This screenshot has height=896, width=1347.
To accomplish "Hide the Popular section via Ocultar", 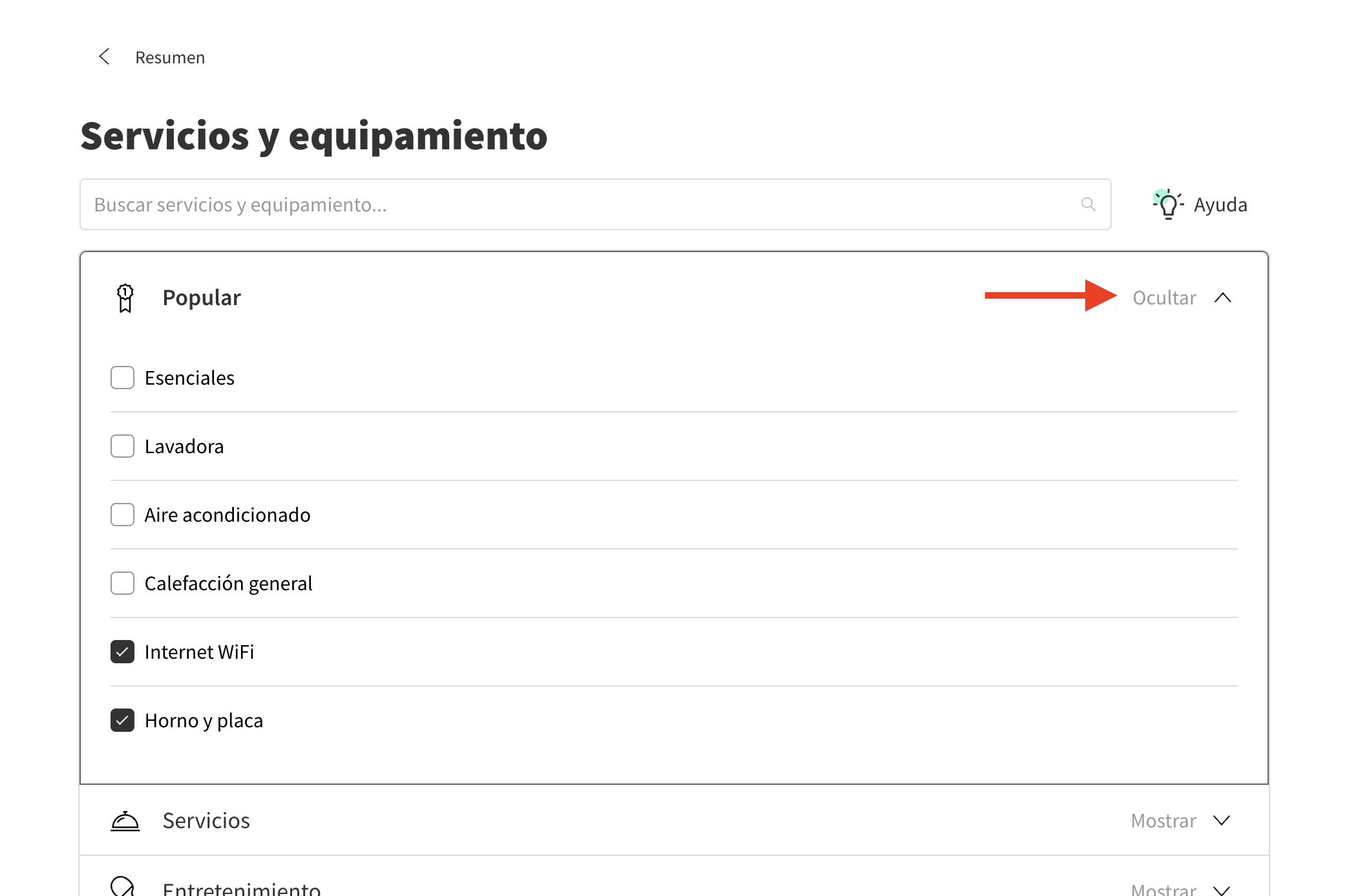I will point(1164,298).
